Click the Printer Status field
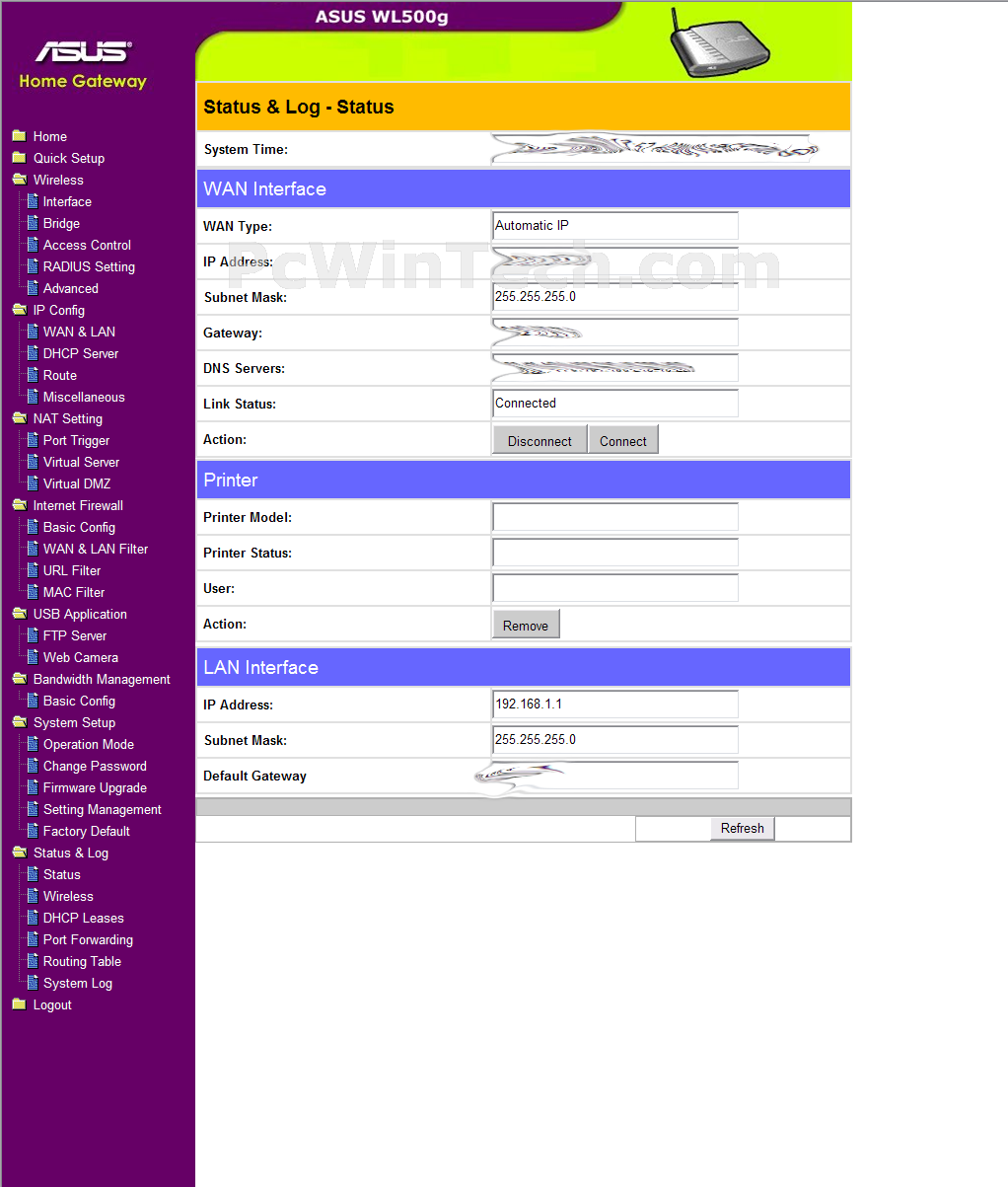Viewport: 1008px width, 1187px height. point(615,553)
